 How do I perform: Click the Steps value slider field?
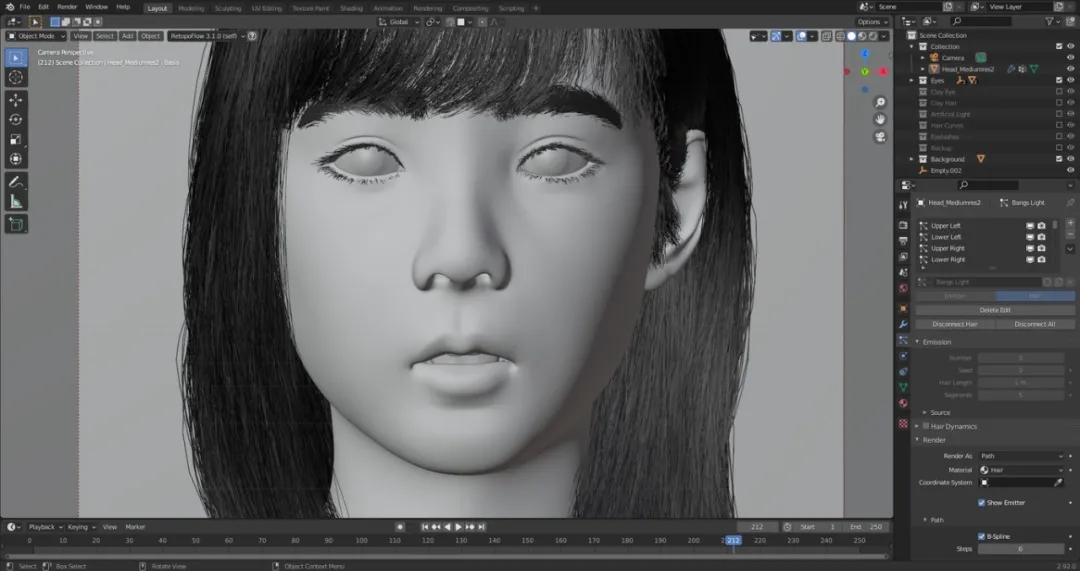pyautogui.click(x=1021, y=549)
